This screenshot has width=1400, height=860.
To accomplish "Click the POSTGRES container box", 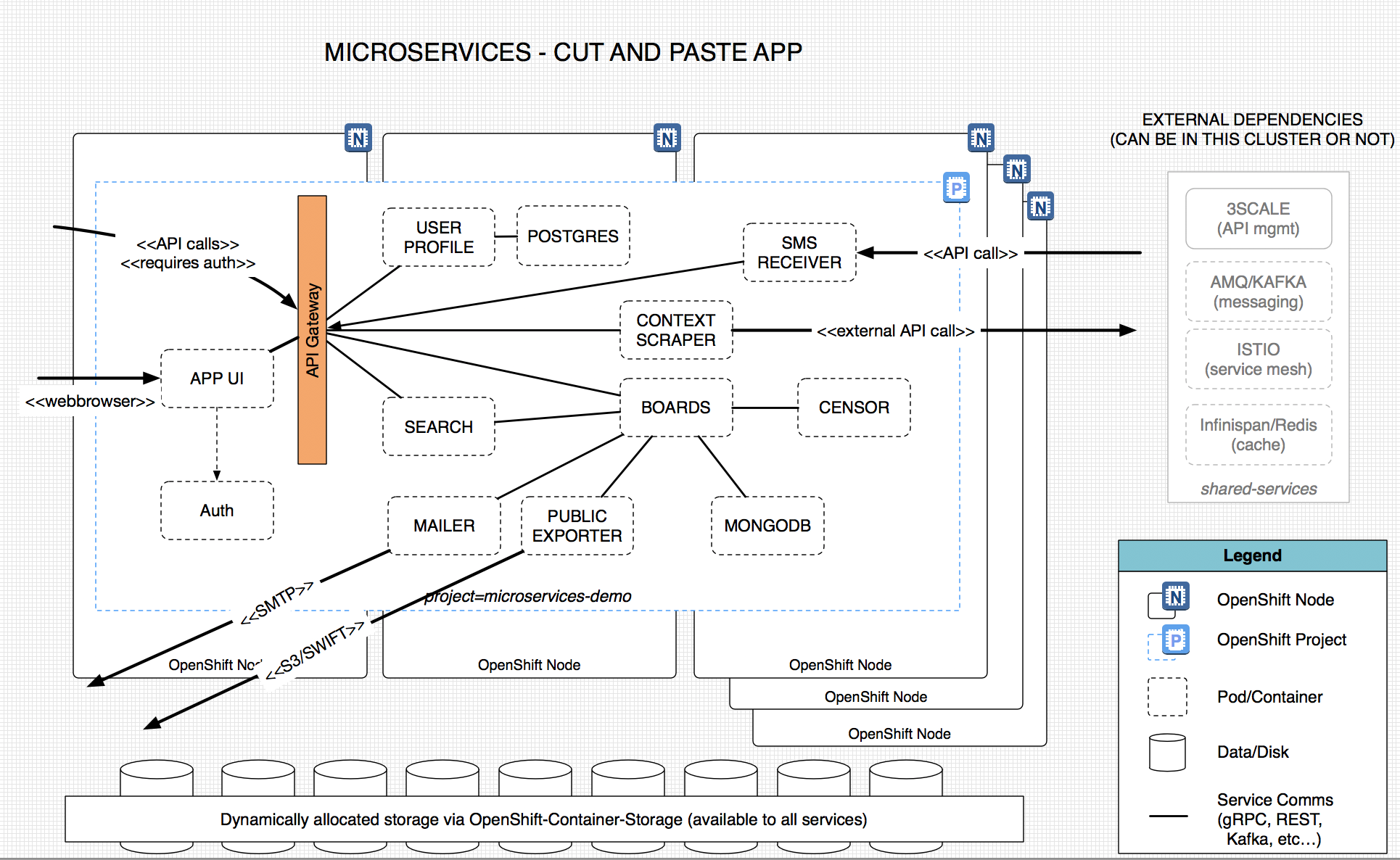I will (572, 236).
